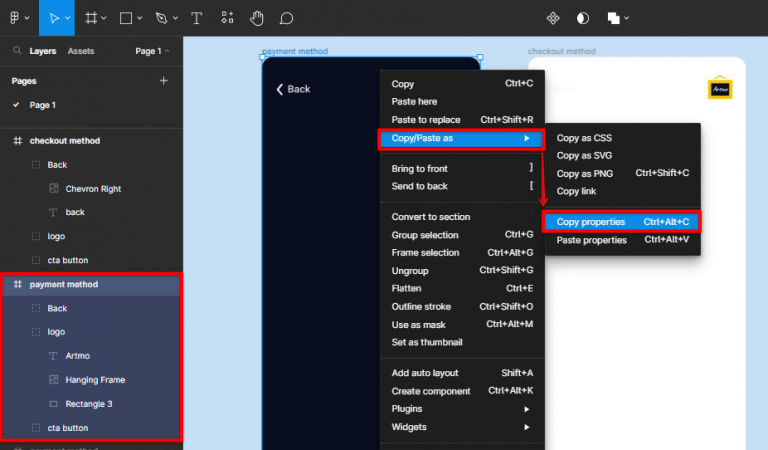Screen dimensions: 768x450
Task: Choose Bring to front
Action: pos(462,168)
